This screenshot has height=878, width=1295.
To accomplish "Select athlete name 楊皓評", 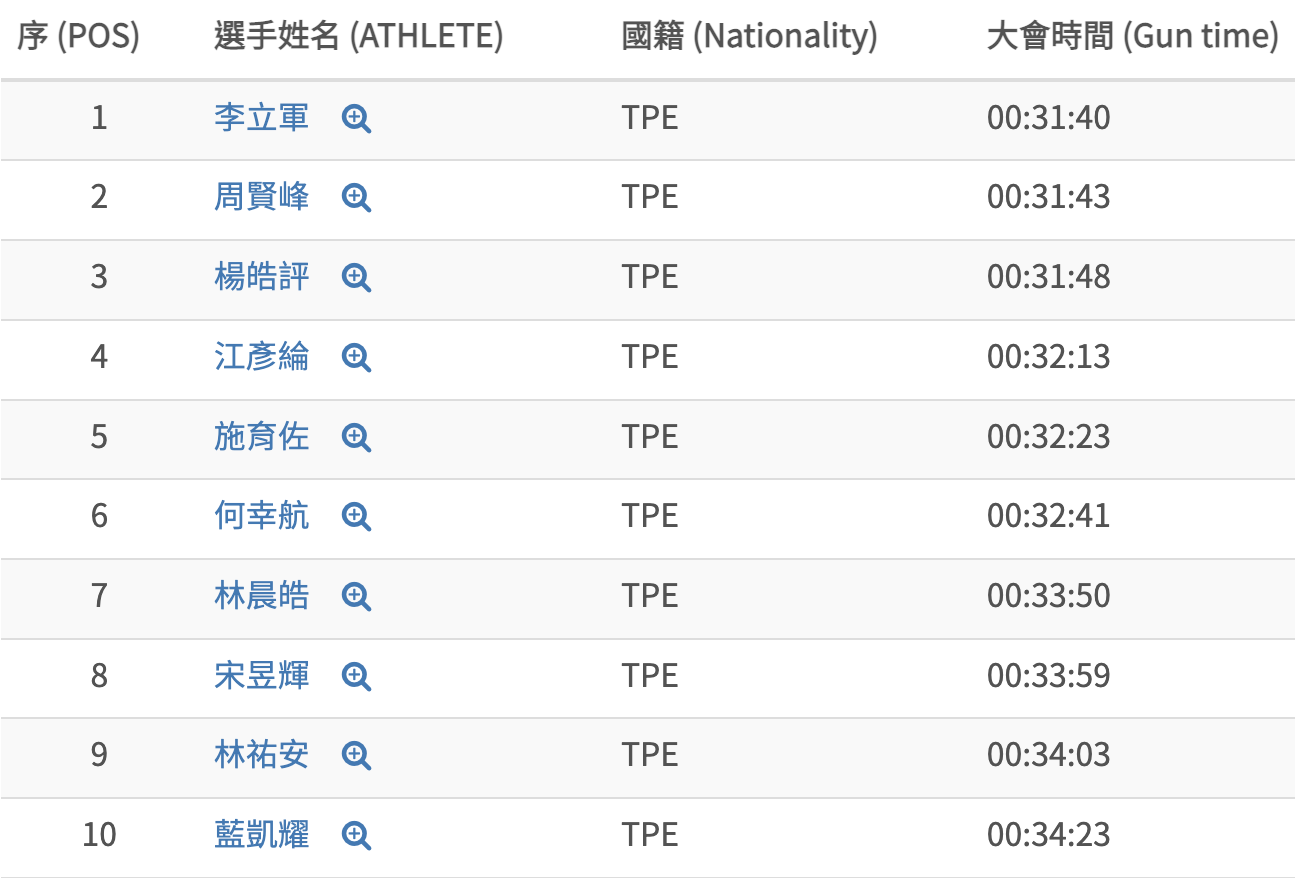I will 262,277.
